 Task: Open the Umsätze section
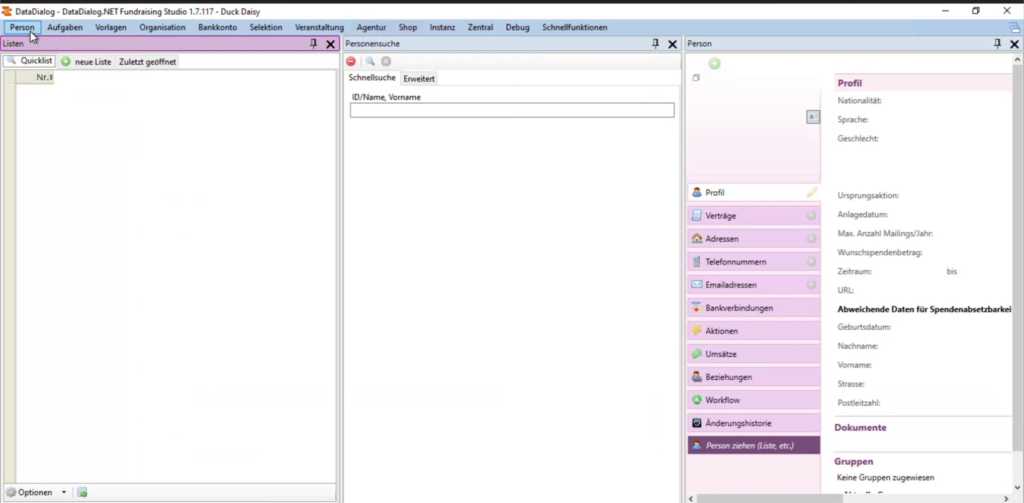click(754, 354)
